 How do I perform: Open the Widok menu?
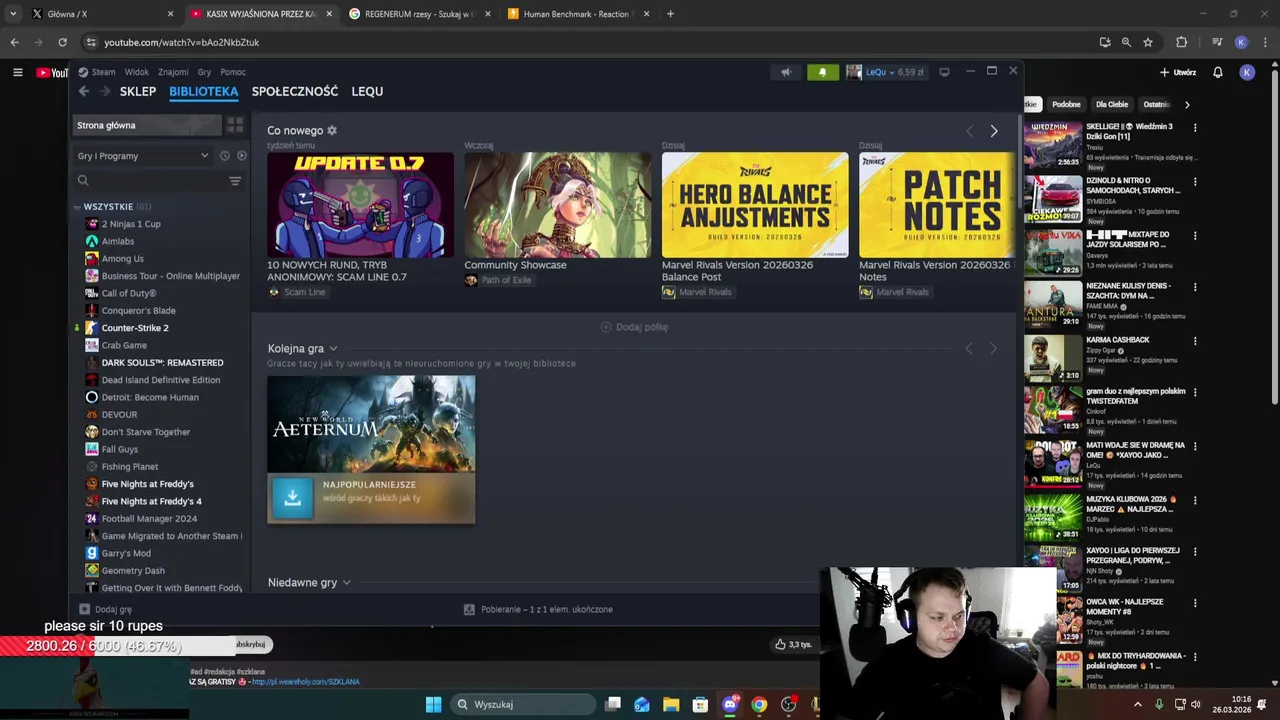(136, 72)
